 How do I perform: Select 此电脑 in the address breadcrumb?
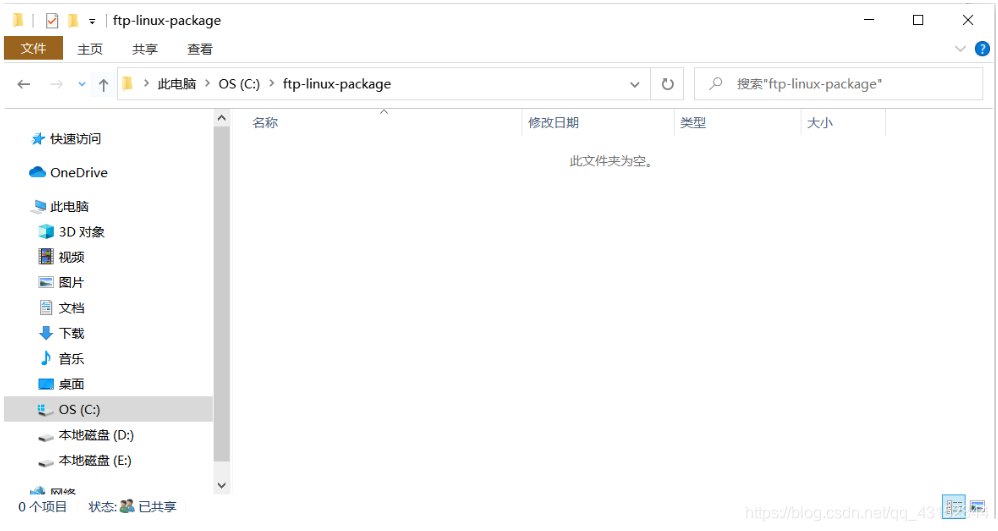176,84
